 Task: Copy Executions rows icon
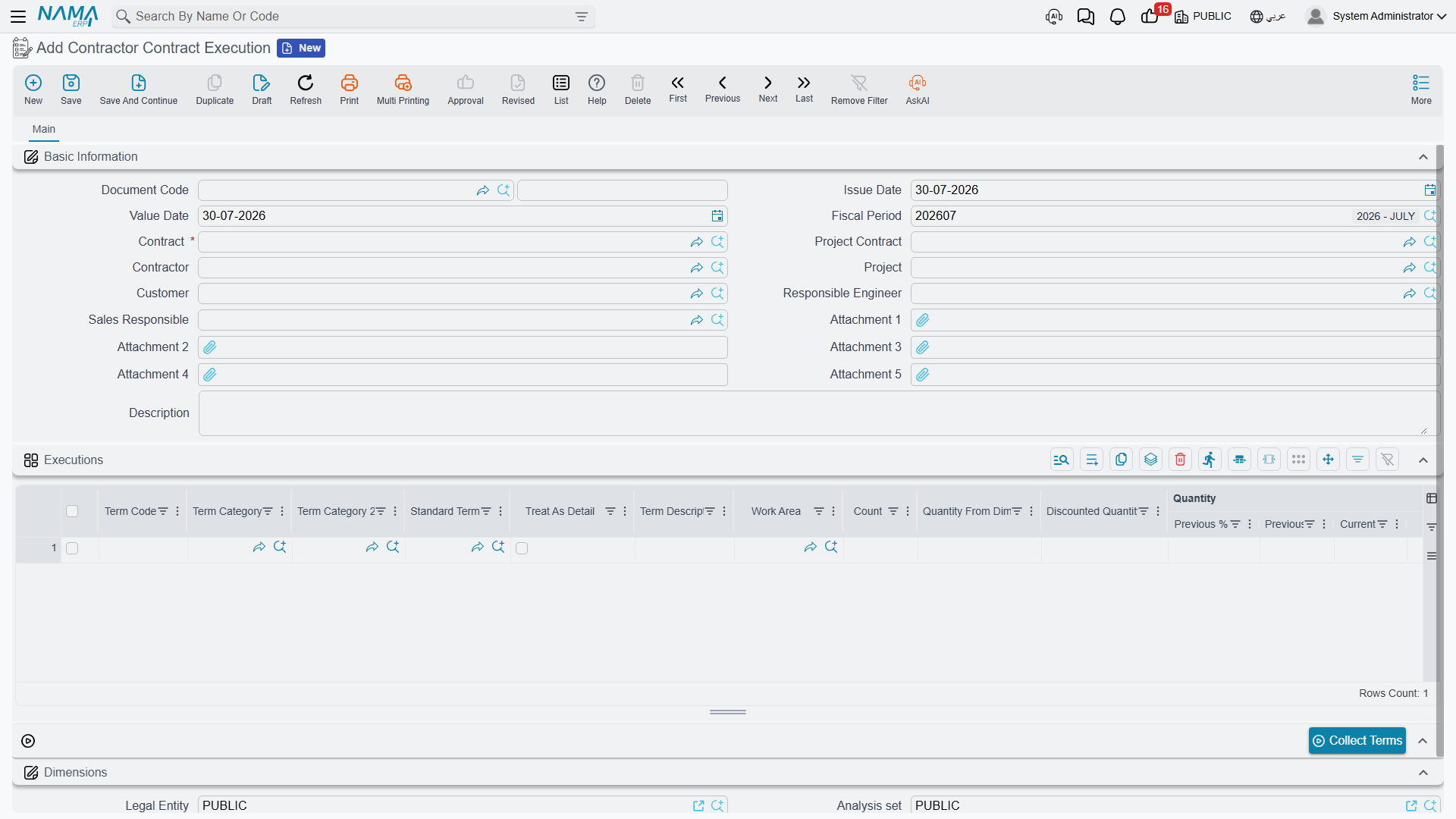point(1121,460)
